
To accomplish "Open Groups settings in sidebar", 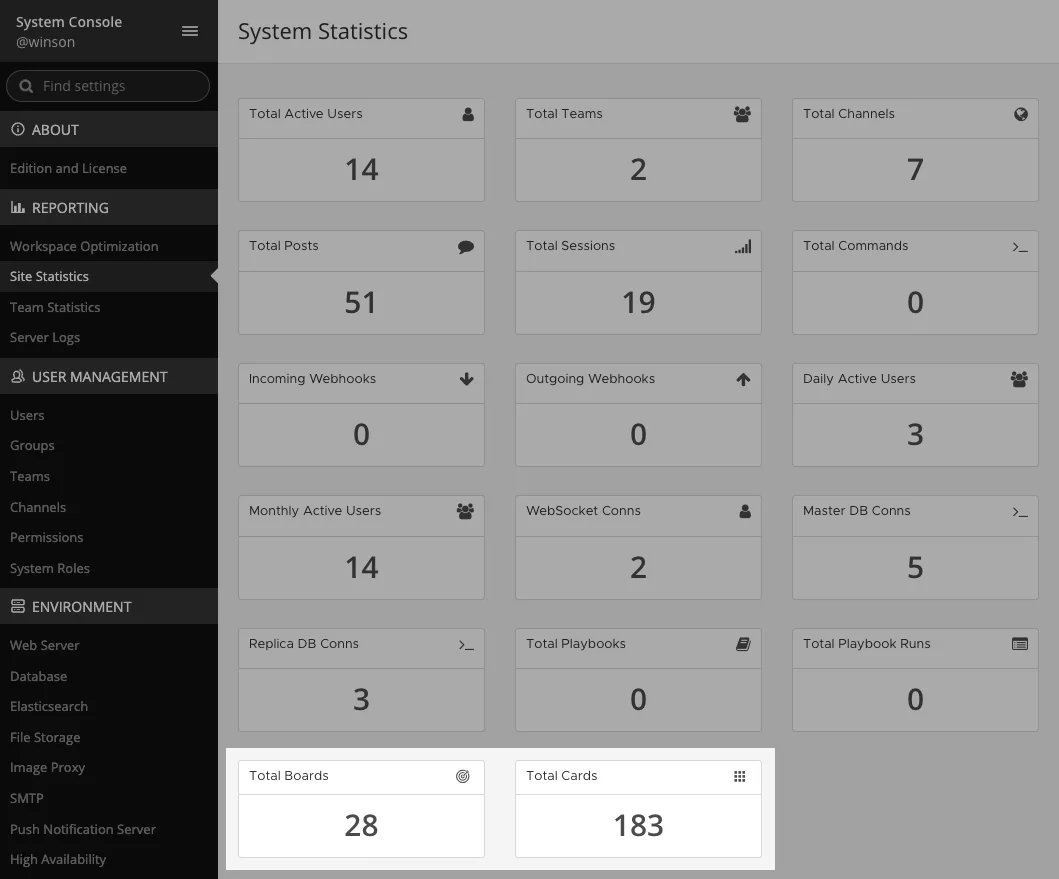I will point(32,446).
